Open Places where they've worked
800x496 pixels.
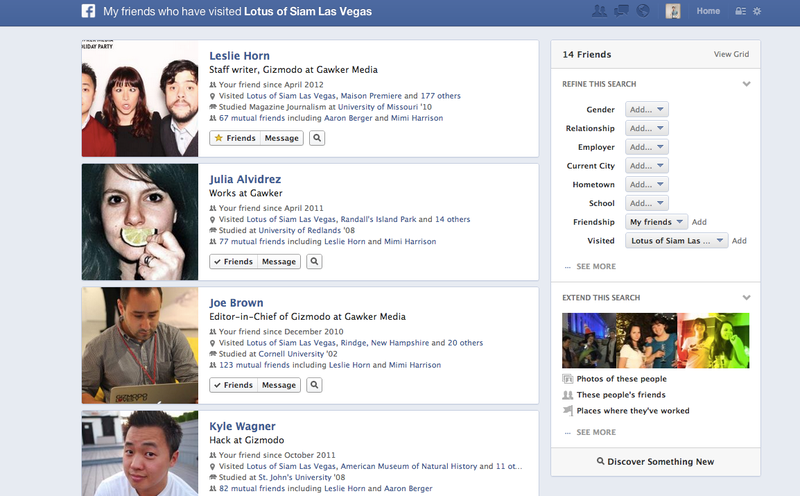pyautogui.click(x=633, y=411)
